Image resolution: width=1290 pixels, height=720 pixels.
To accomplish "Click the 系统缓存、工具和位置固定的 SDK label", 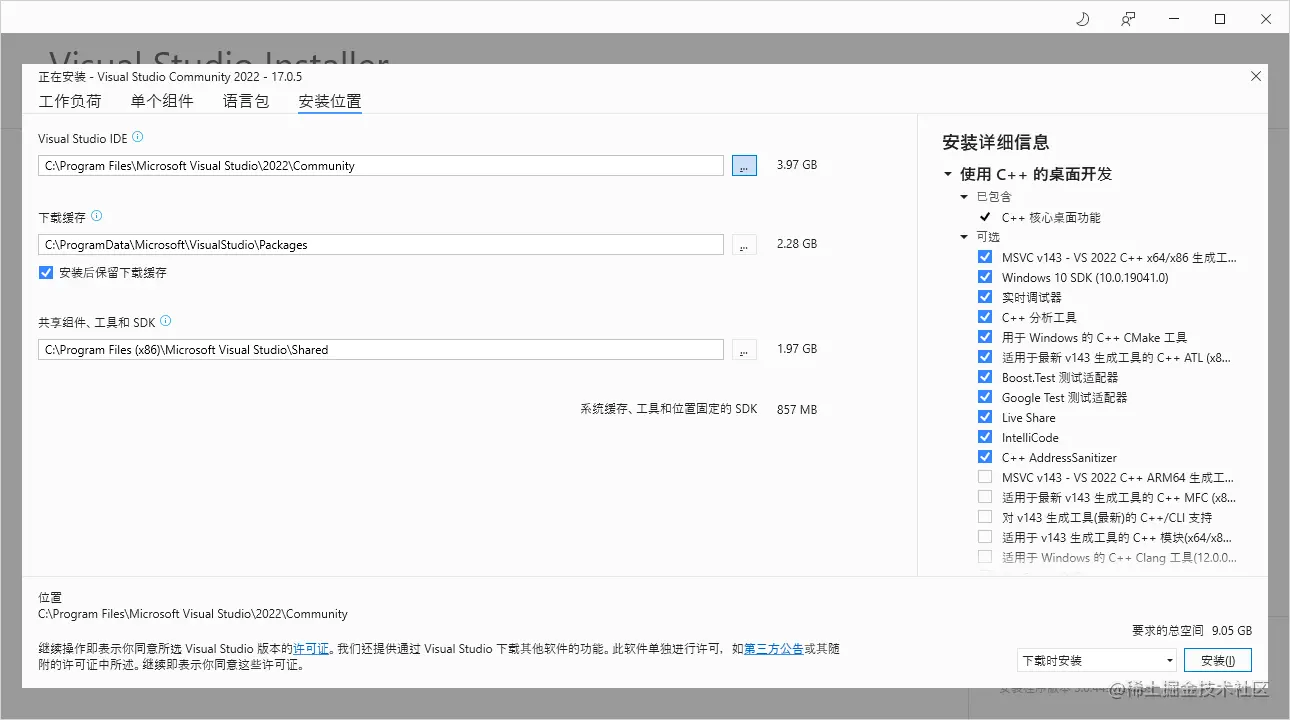I will tap(669, 410).
